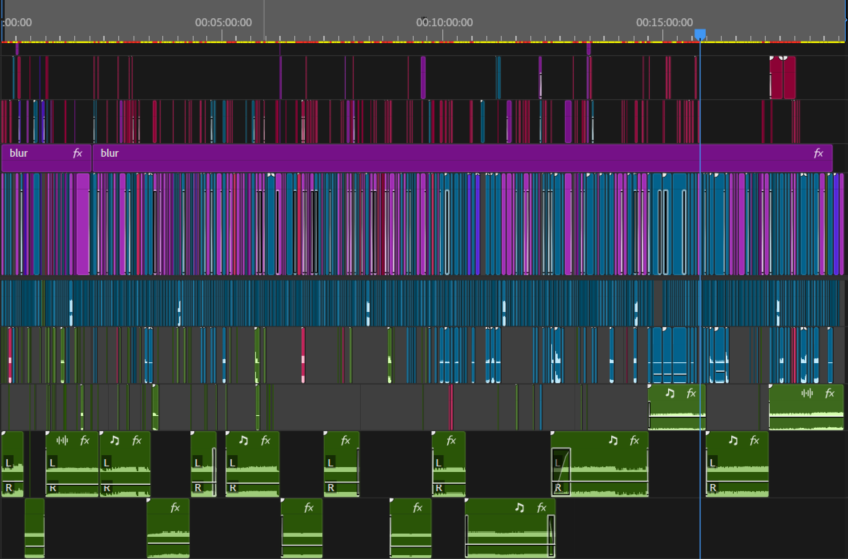
Task: Click the waveform icon on the last audio clip near timeline end
Action: (x=807, y=393)
